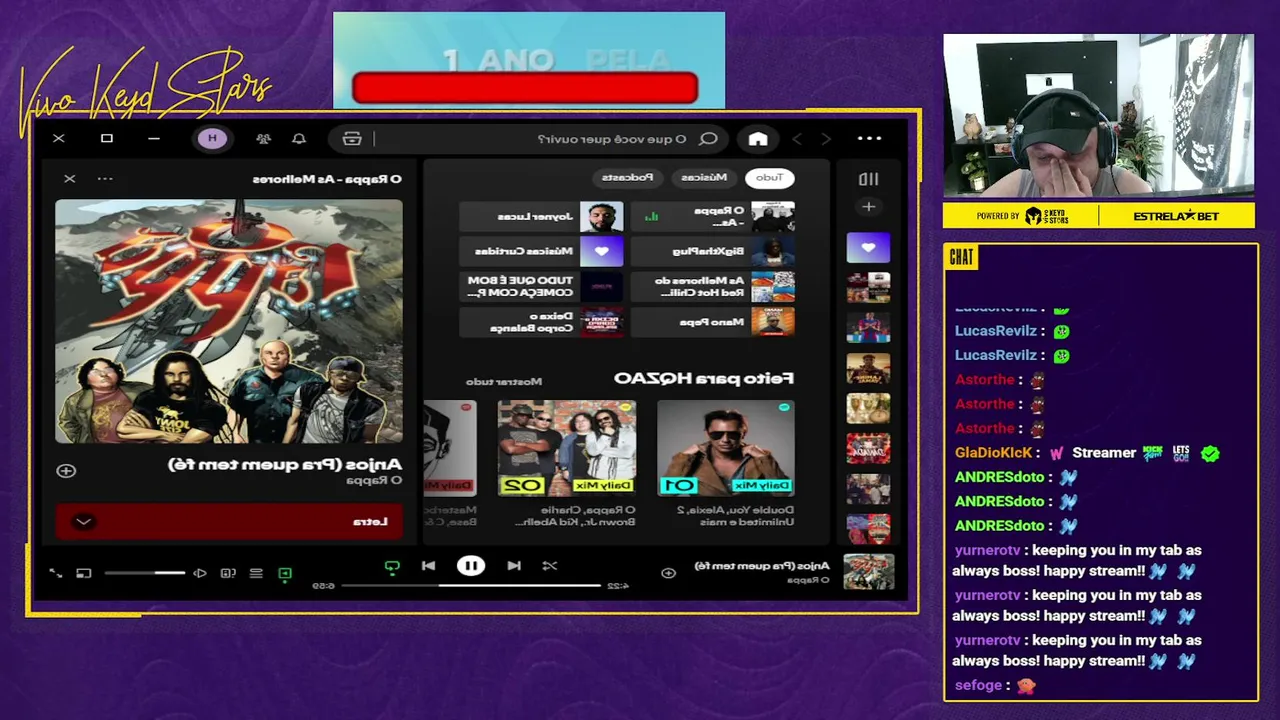Screen dimensions: 1280x720
Task: Click the '4:22' elapsed time label
Action: point(619,586)
